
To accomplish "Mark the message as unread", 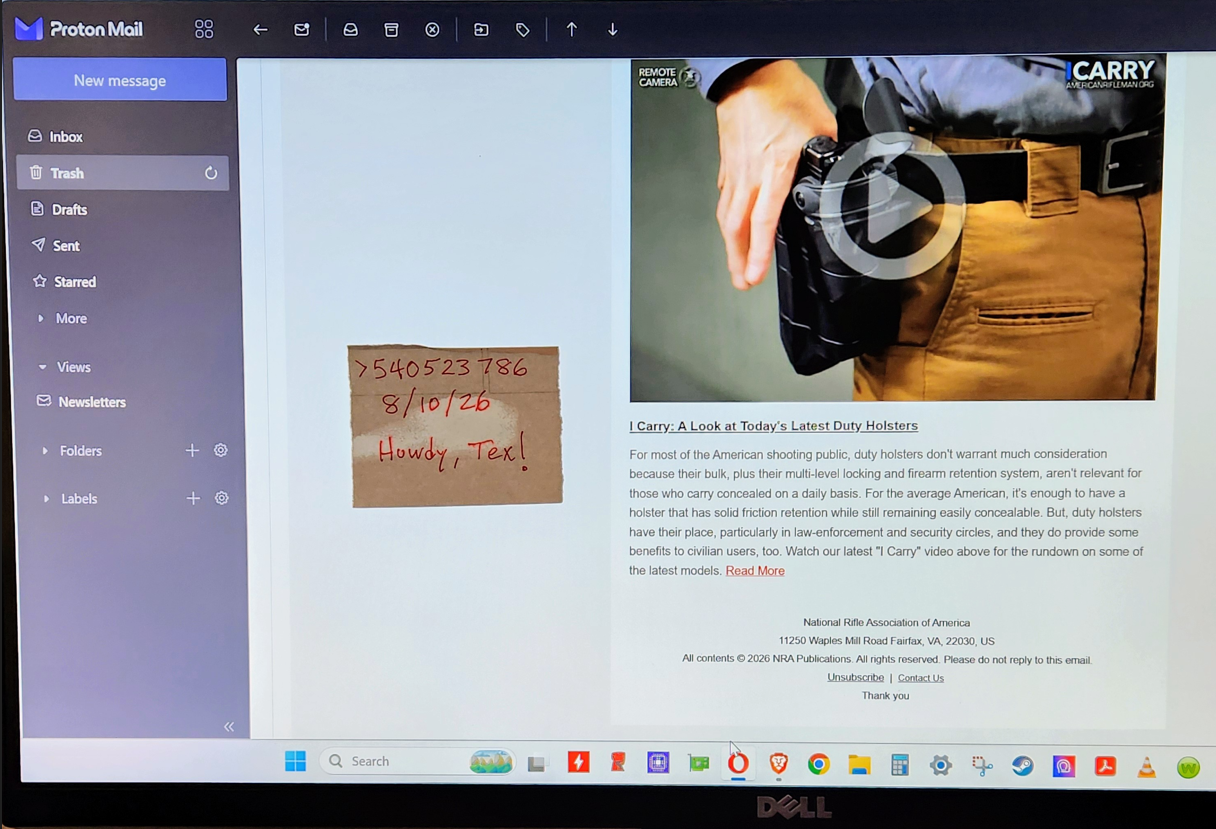I will [x=301, y=30].
